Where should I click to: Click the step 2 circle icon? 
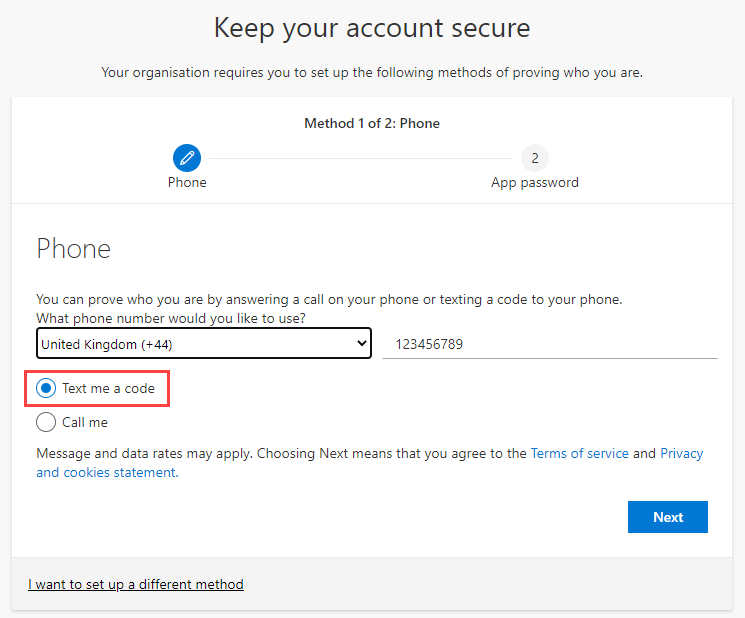pyautogui.click(x=534, y=158)
